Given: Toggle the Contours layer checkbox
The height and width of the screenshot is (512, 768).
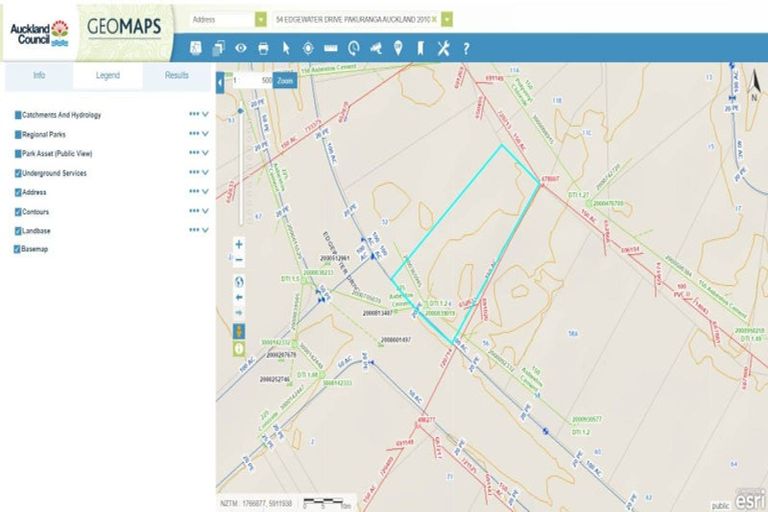Looking at the screenshot, I should [x=18, y=212].
